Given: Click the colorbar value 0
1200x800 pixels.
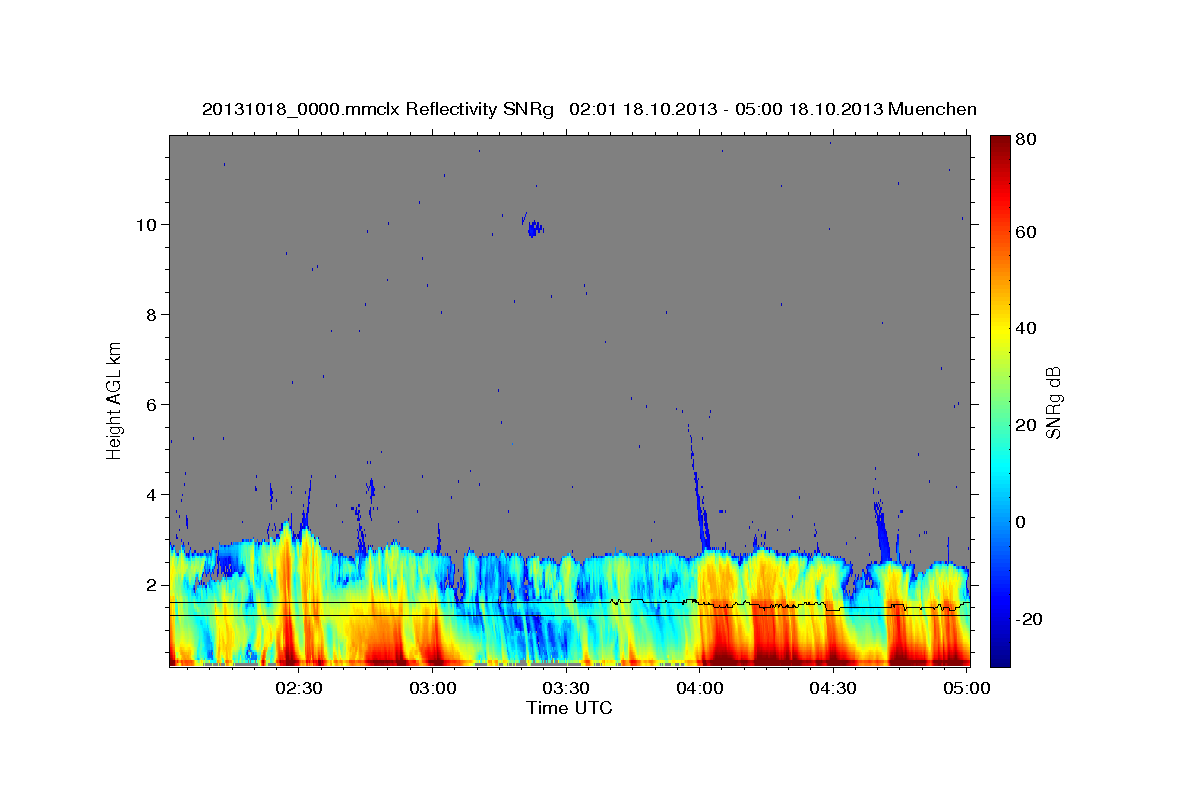Looking at the screenshot, I should (1022, 522).
